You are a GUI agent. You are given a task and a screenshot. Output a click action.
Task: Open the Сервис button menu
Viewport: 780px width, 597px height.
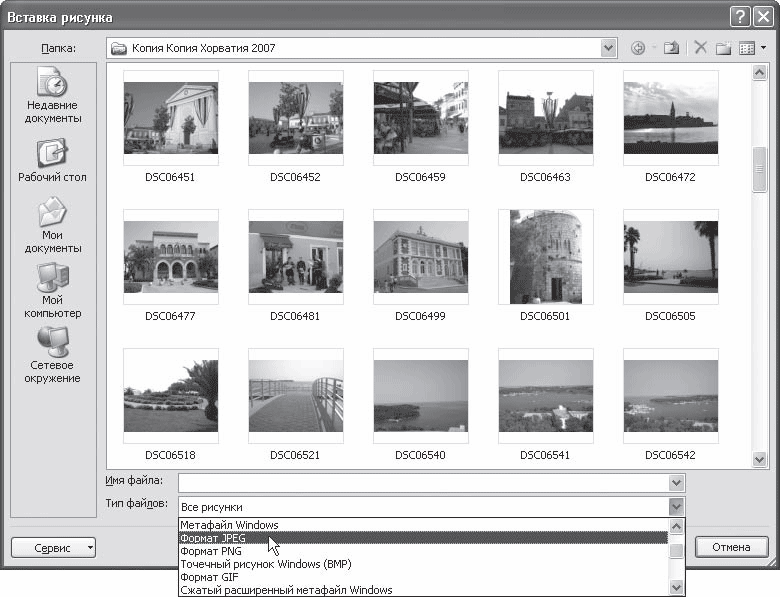click(x=53, y=548)
